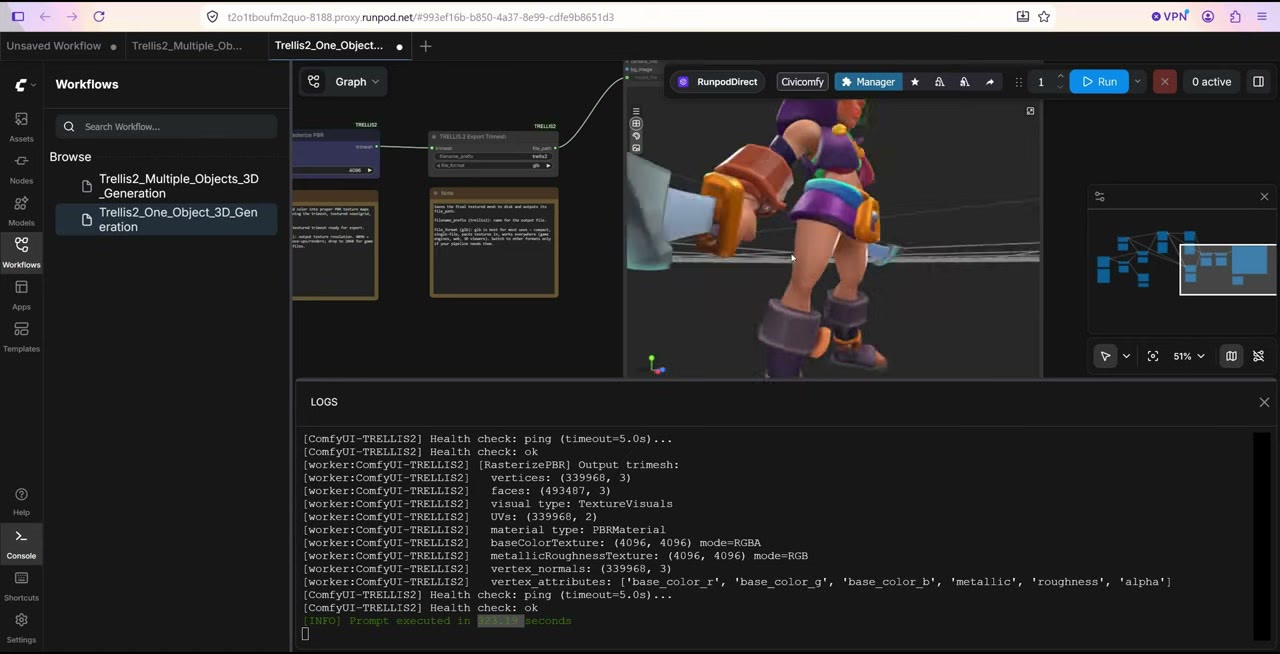Bookmark this page with star icon
This screenshot has height=654, width=1280.
coord(1044,16)
